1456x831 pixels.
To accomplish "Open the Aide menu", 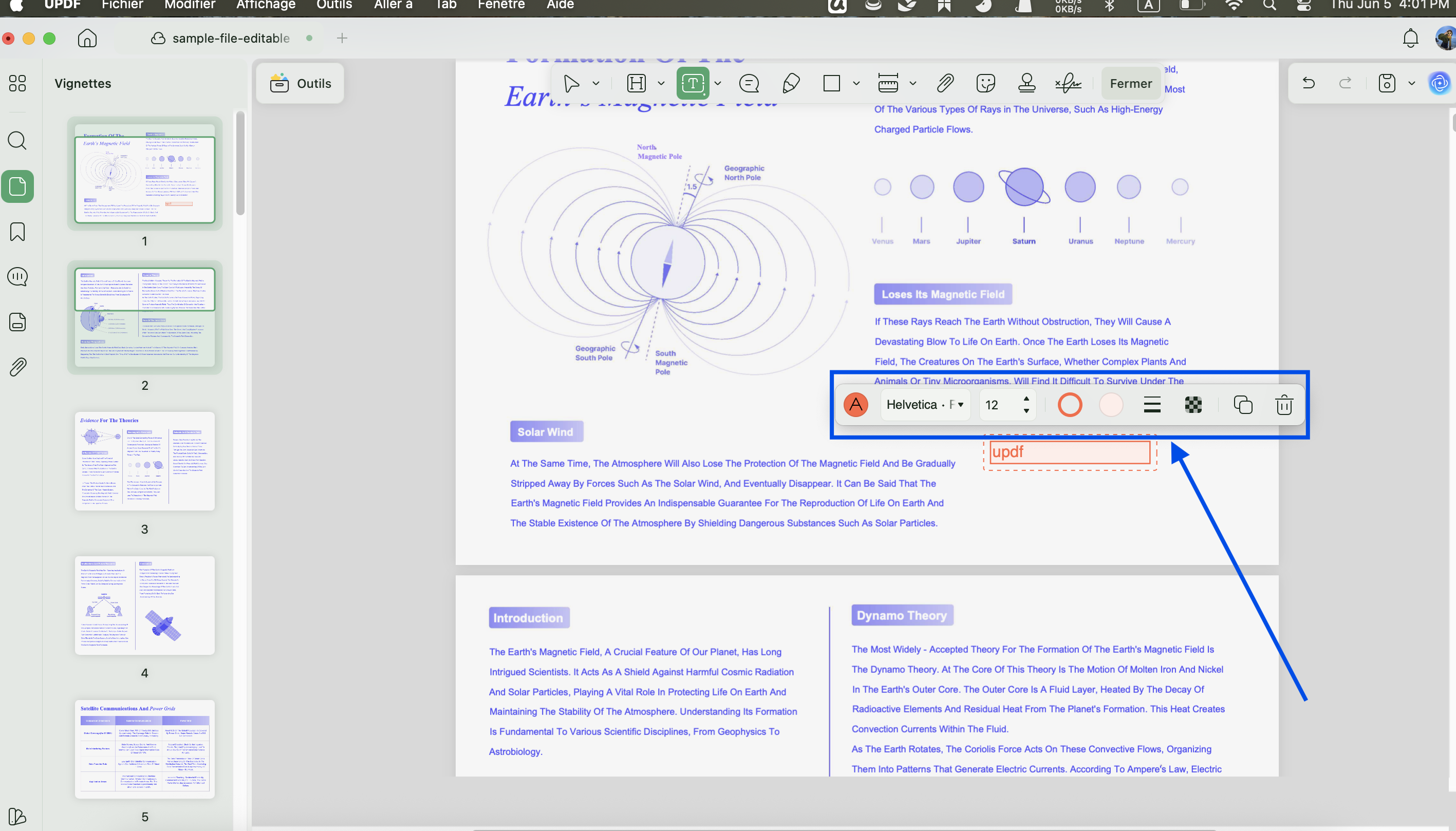I will tap(560, 5).
